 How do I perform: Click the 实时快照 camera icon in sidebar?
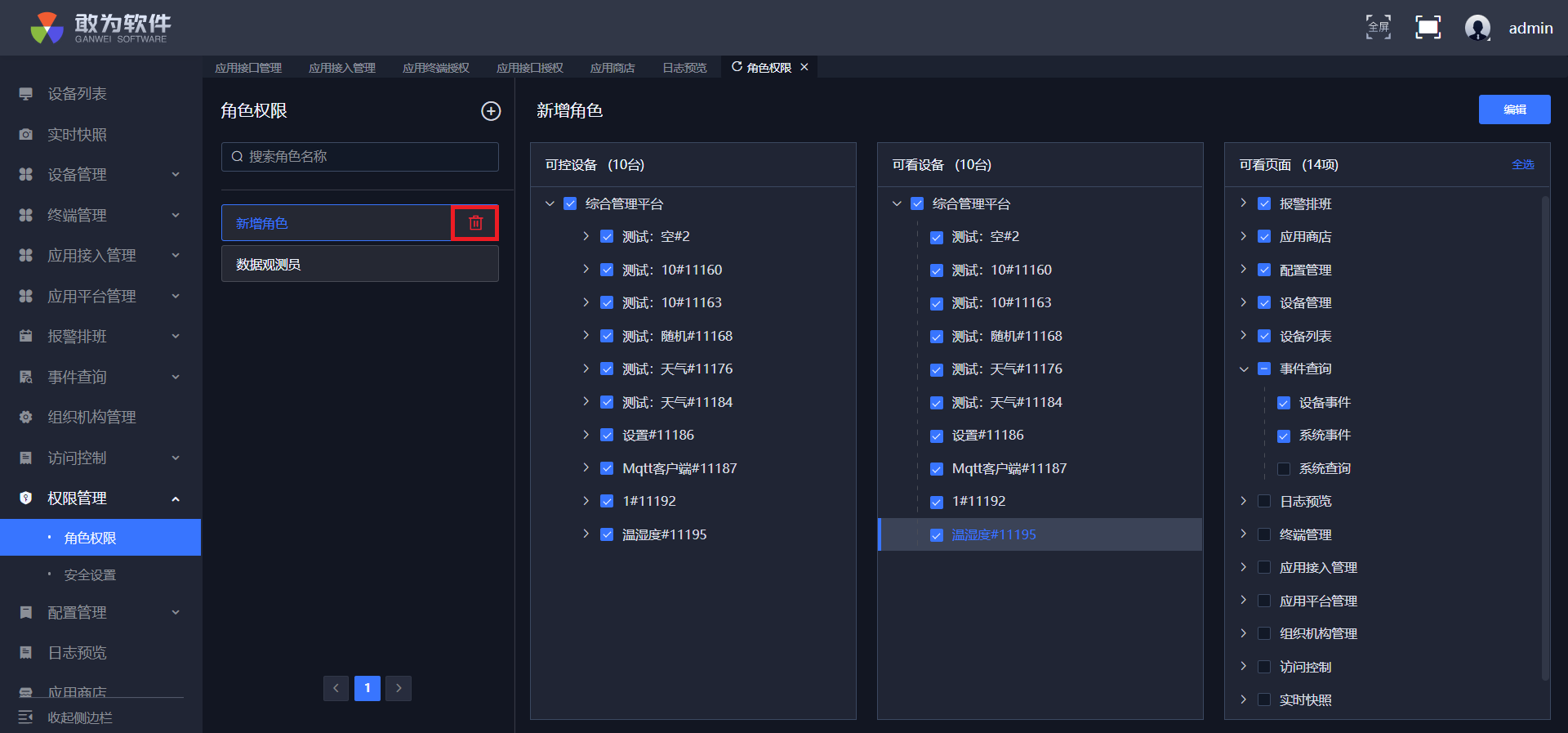point(26,134)
